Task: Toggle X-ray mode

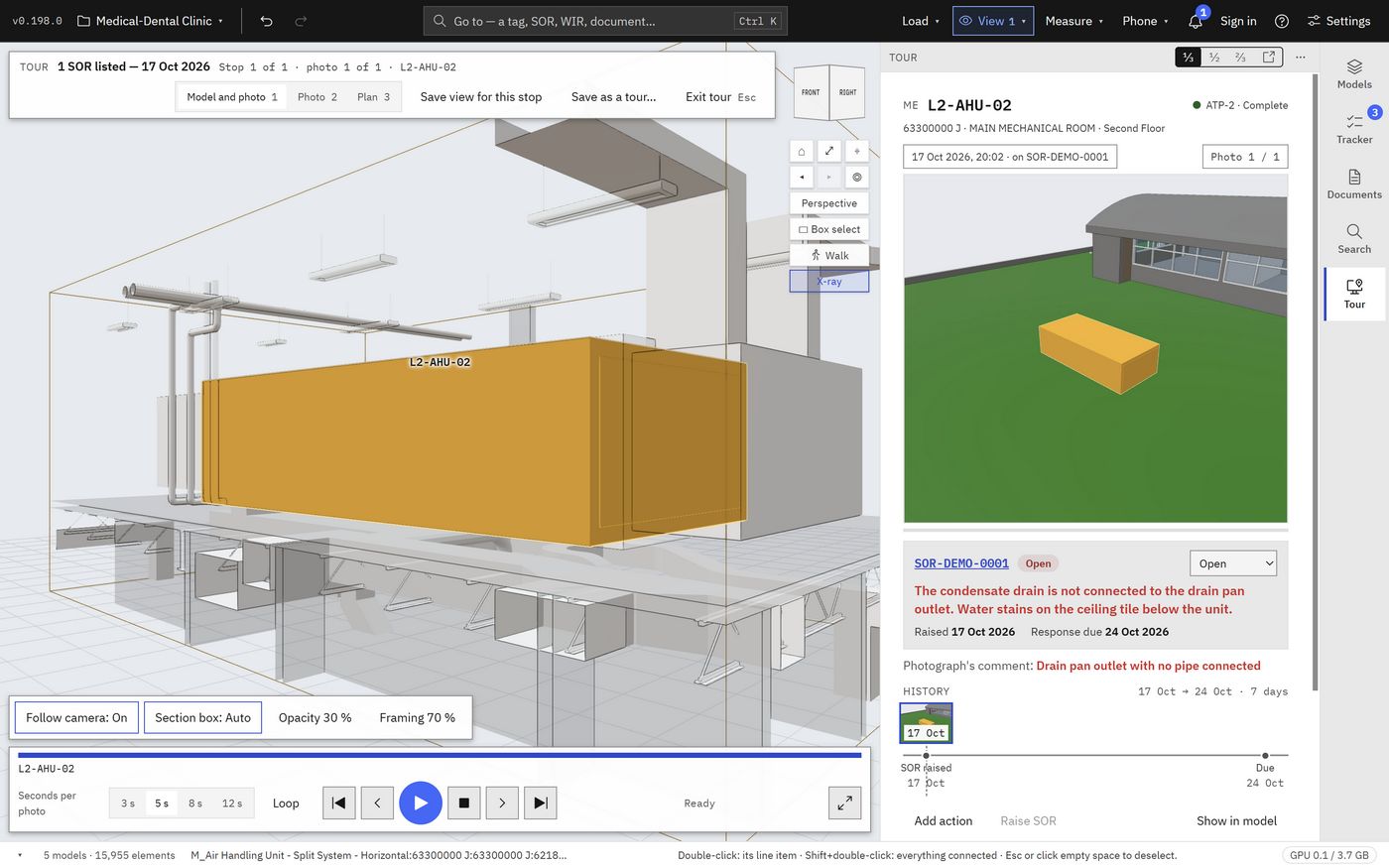Action: click(x=829, y=282)
